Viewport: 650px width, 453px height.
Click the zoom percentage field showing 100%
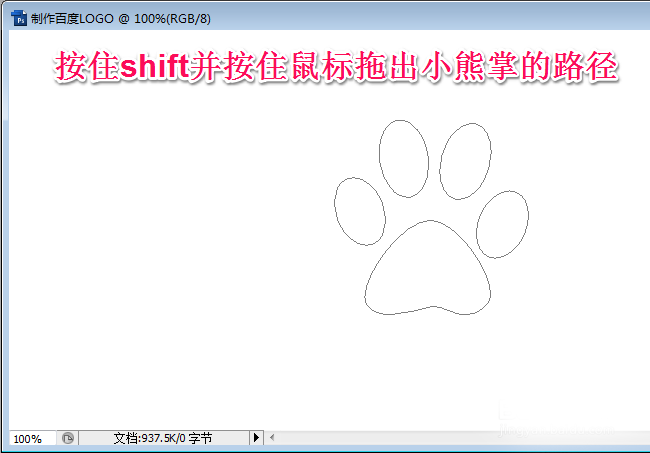click(32, 438)
